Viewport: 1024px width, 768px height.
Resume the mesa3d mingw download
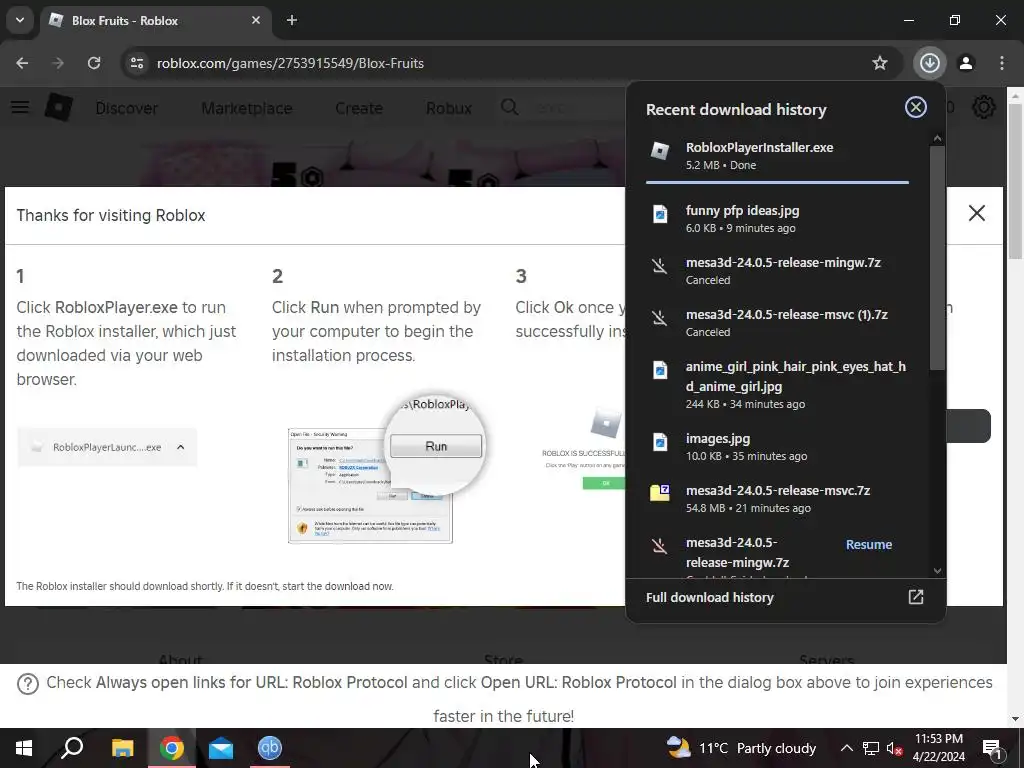click(x=869, y=545)
